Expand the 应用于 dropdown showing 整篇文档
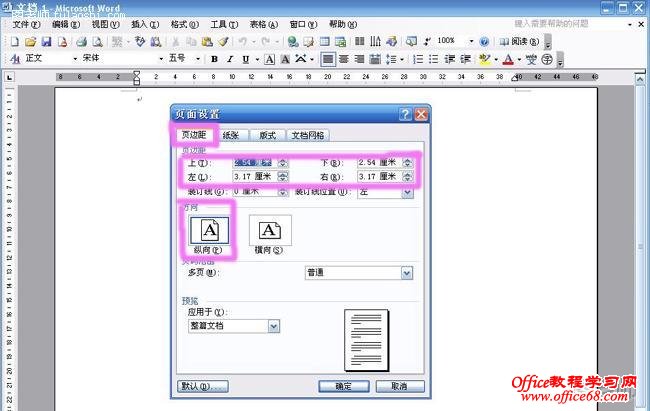Screen dimensions: 650x411 pos(273,326)
